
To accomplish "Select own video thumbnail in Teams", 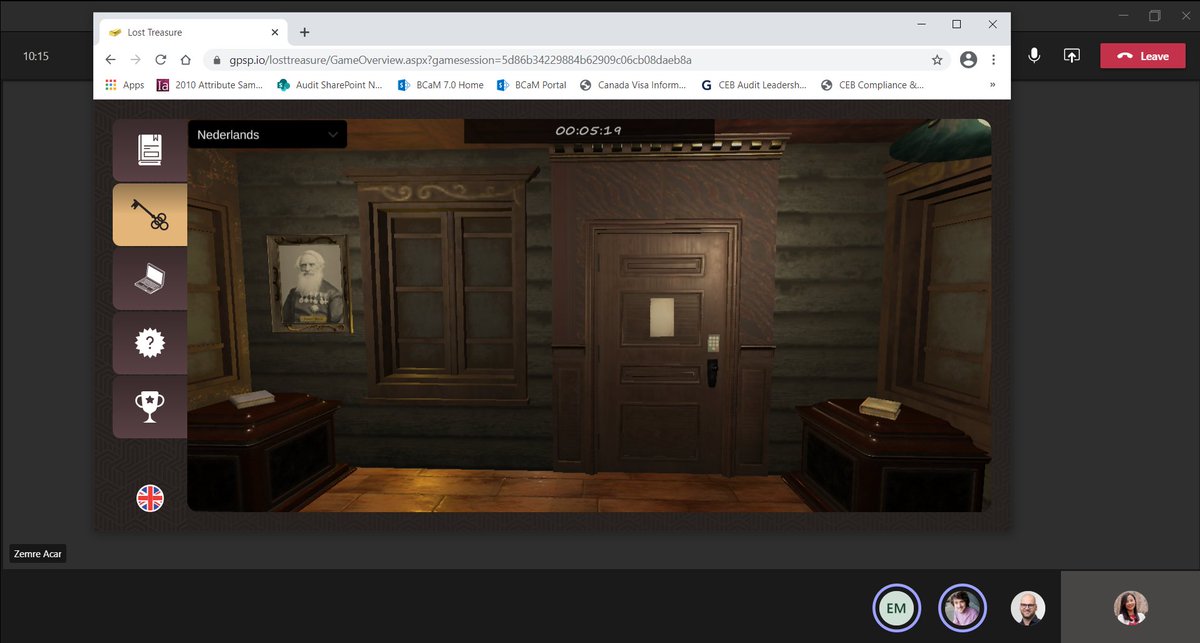I will coord(1131,607).
